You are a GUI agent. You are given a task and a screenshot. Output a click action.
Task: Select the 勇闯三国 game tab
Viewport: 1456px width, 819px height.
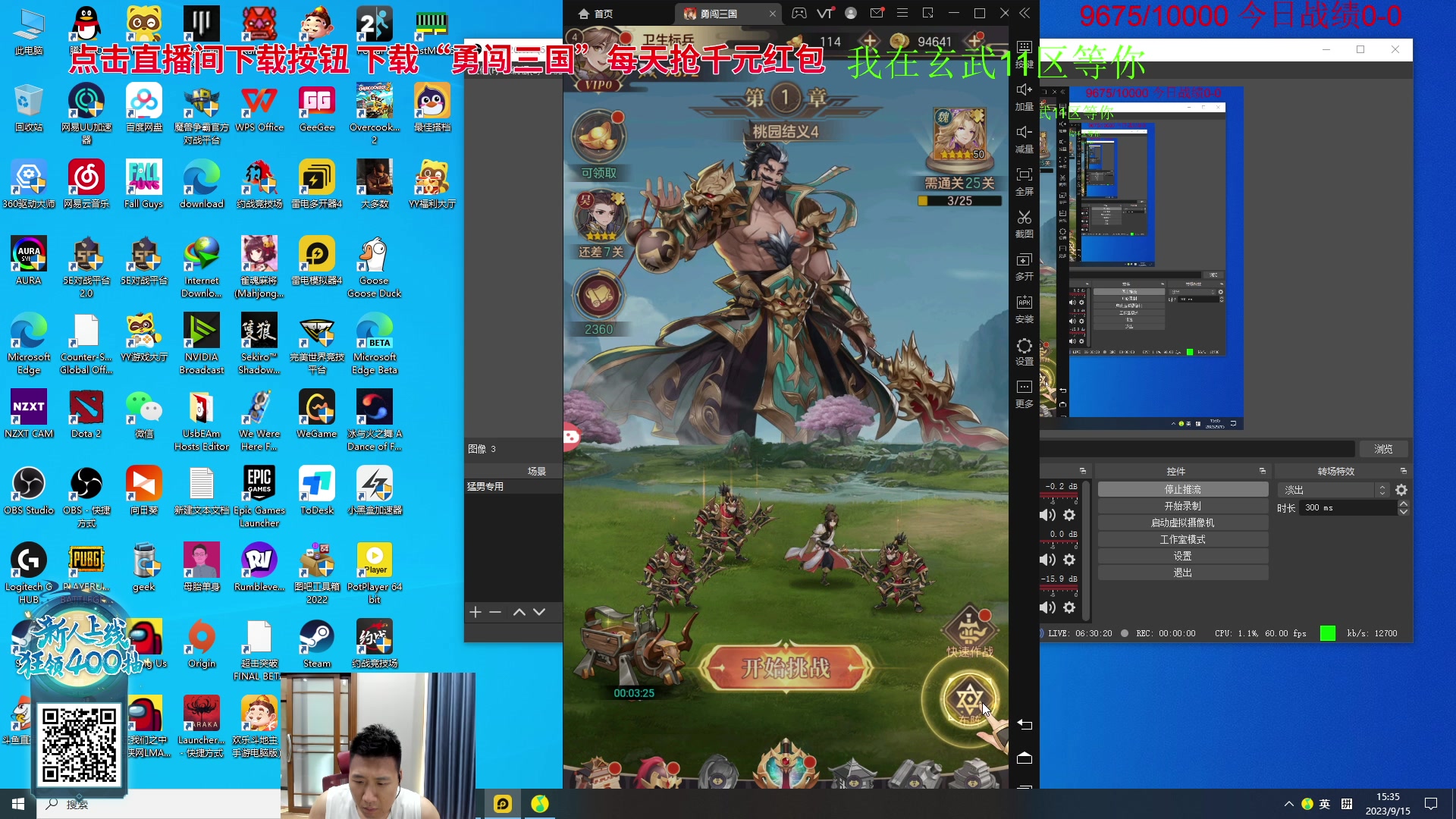[x=718, y=14]
